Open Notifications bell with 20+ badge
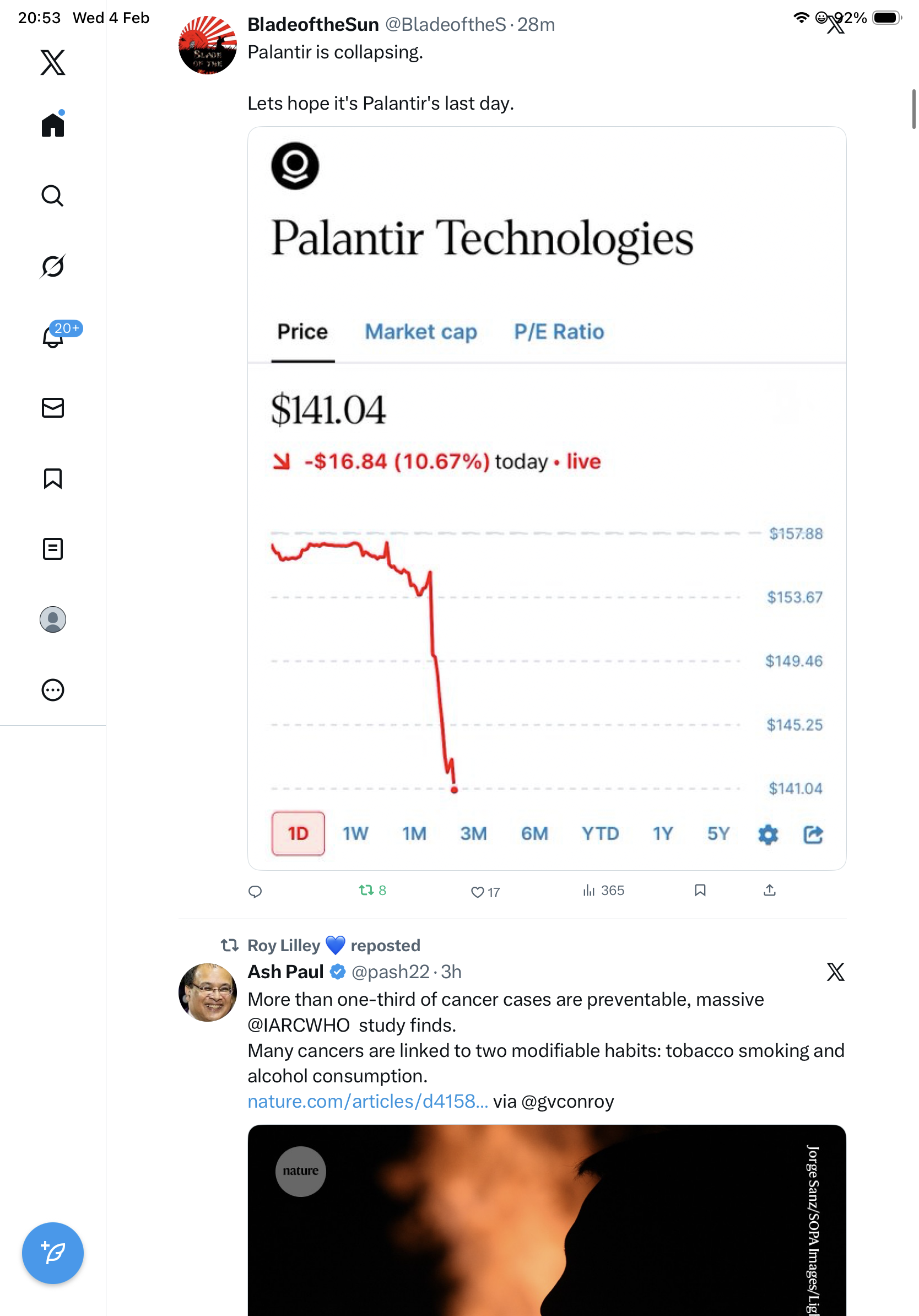This screenshot has height=1316, width=919. point(53,337)
